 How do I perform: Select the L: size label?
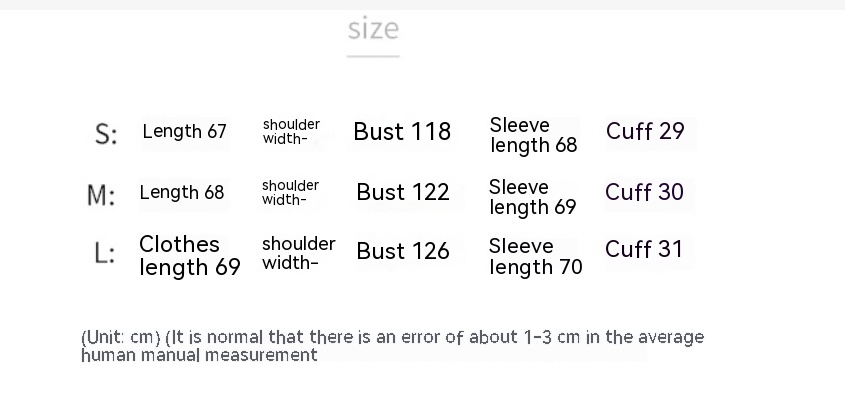(x=105, y=254)
